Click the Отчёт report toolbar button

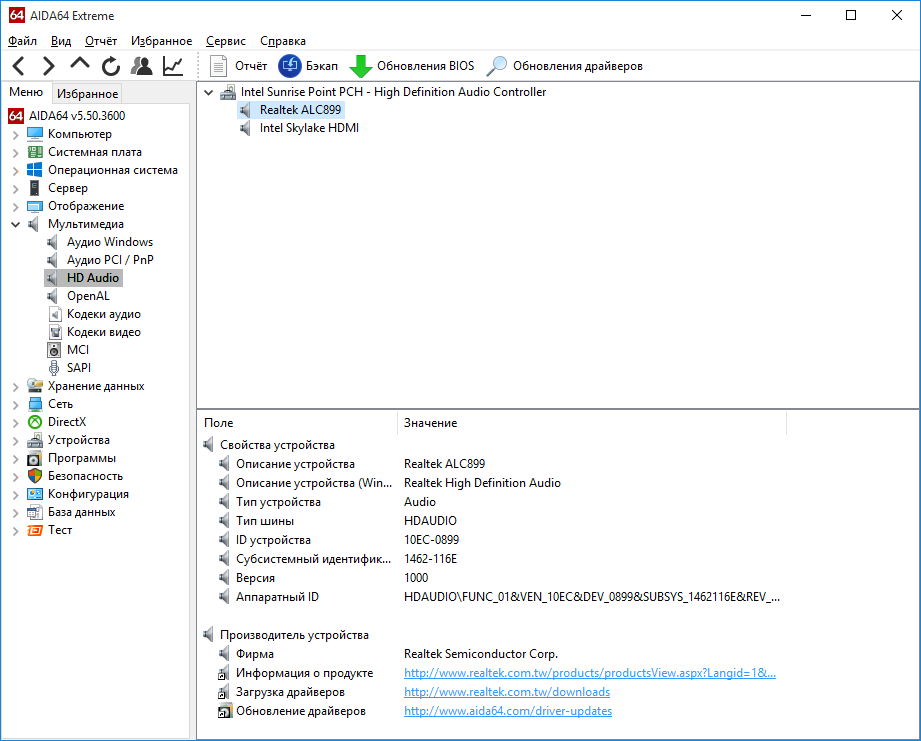[x=239, y=66]
